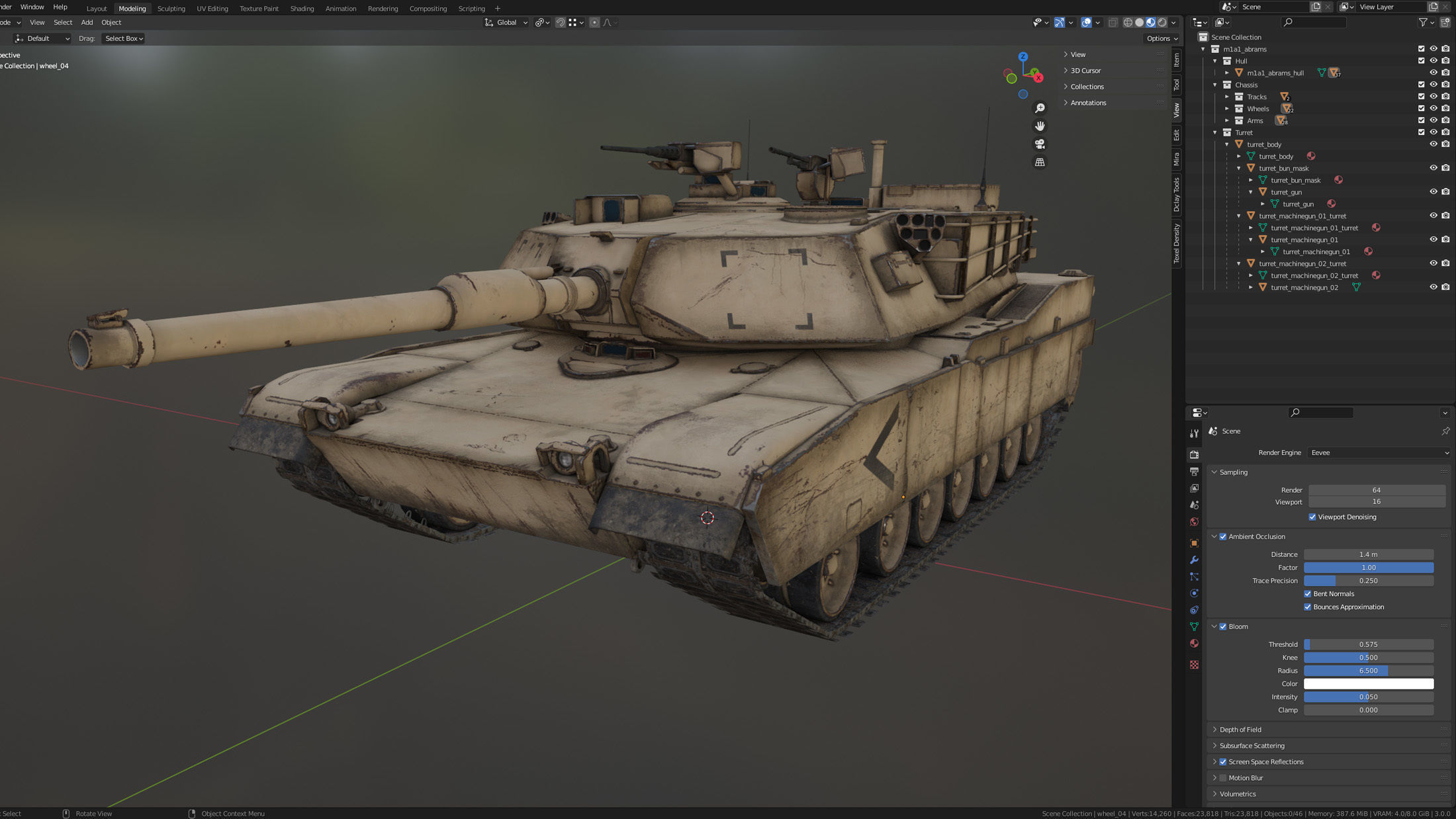Uncheck Viewport Denoising
Image resolution: width=1456 pixels, height=819 pixels.
click(x=1312, y=517)
